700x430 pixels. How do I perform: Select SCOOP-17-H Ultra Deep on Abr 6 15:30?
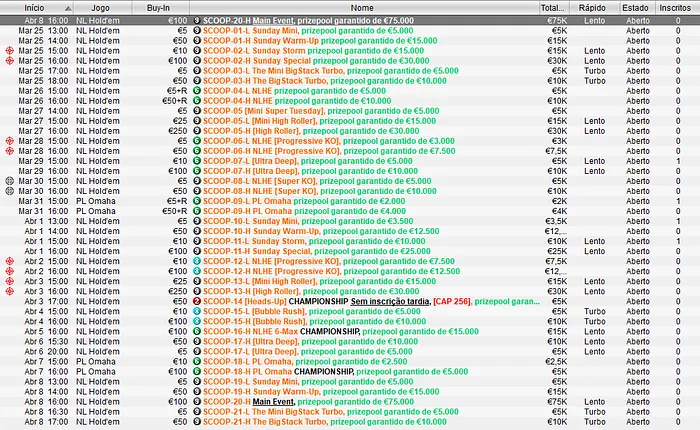tap(350, 342)
